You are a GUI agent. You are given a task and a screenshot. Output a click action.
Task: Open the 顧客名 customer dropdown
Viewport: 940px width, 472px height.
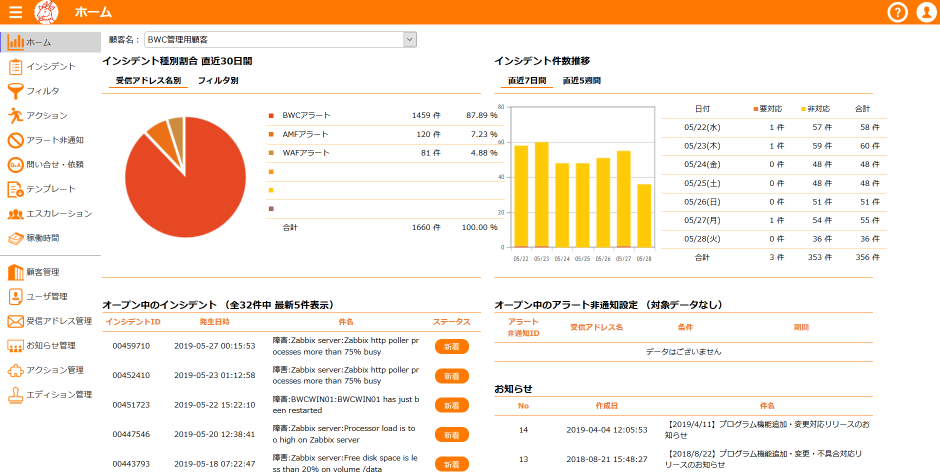(x=280, y=40)
